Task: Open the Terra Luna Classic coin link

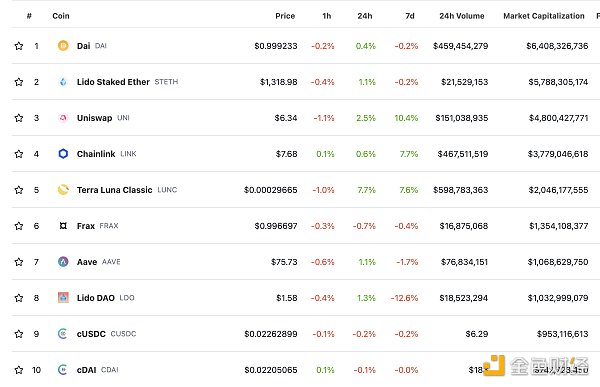Action: (114, 190)
